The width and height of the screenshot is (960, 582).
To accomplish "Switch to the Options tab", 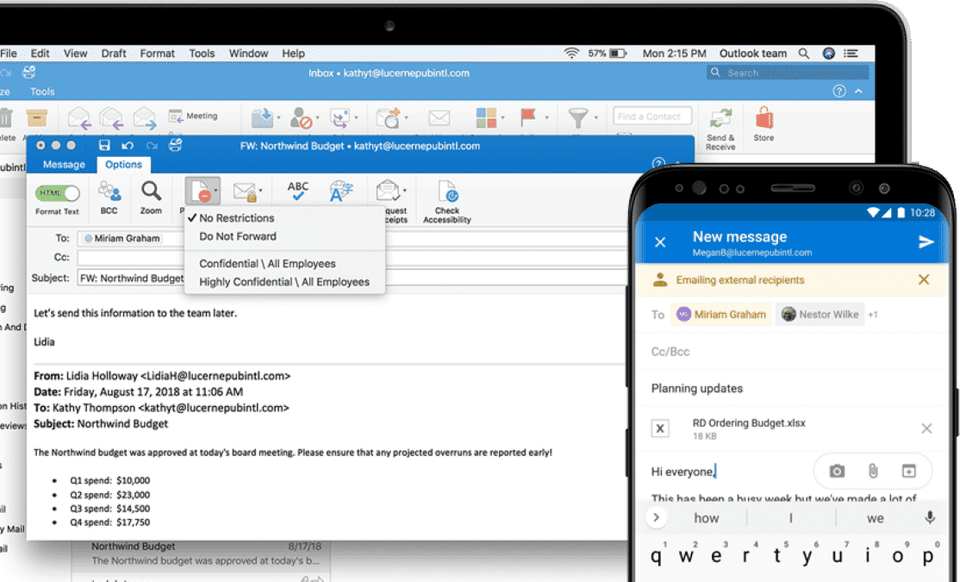I will pos(123,165).
